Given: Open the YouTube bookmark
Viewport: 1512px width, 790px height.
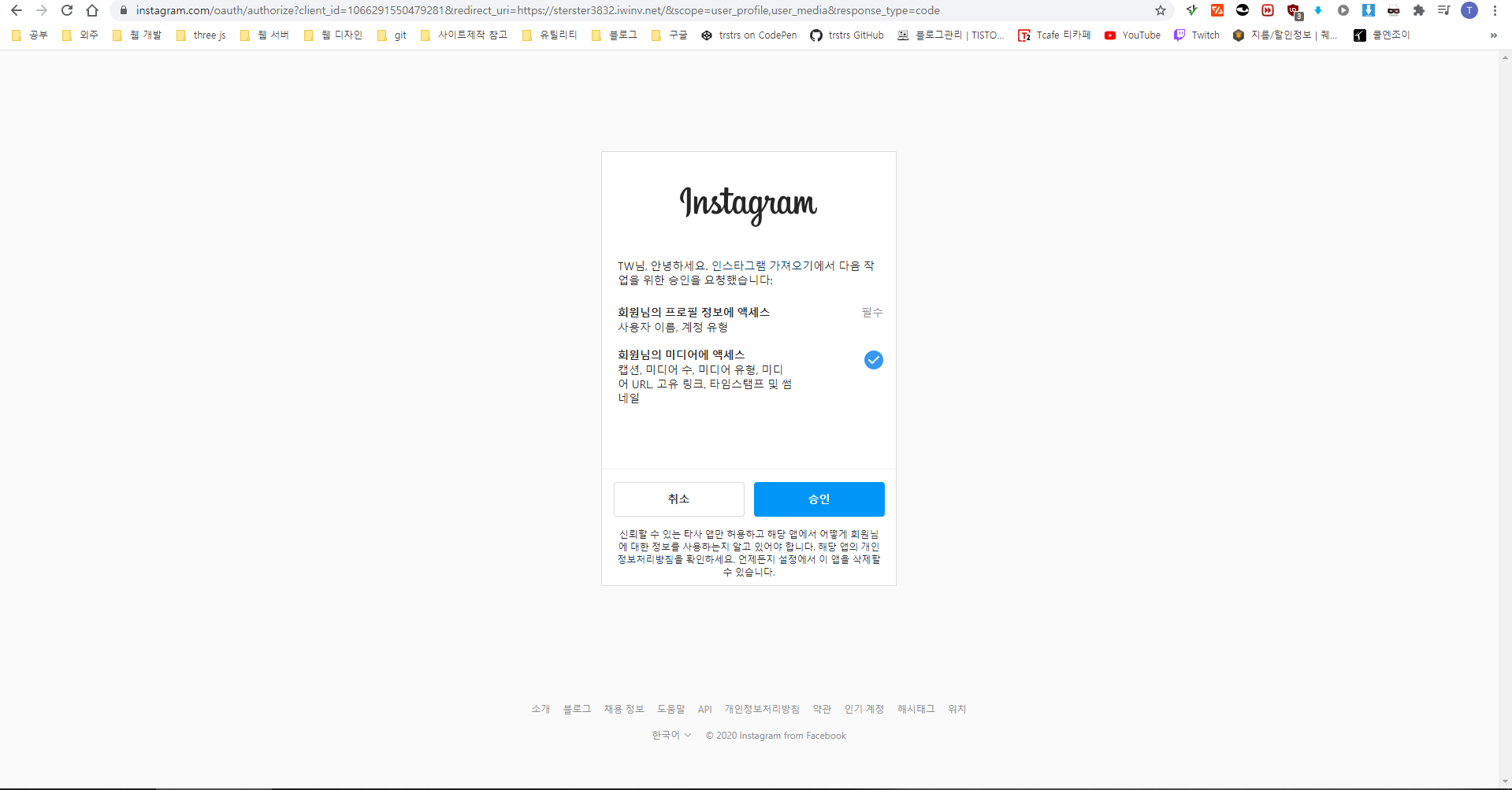Looking at the screenshot, I should 1132,35.
